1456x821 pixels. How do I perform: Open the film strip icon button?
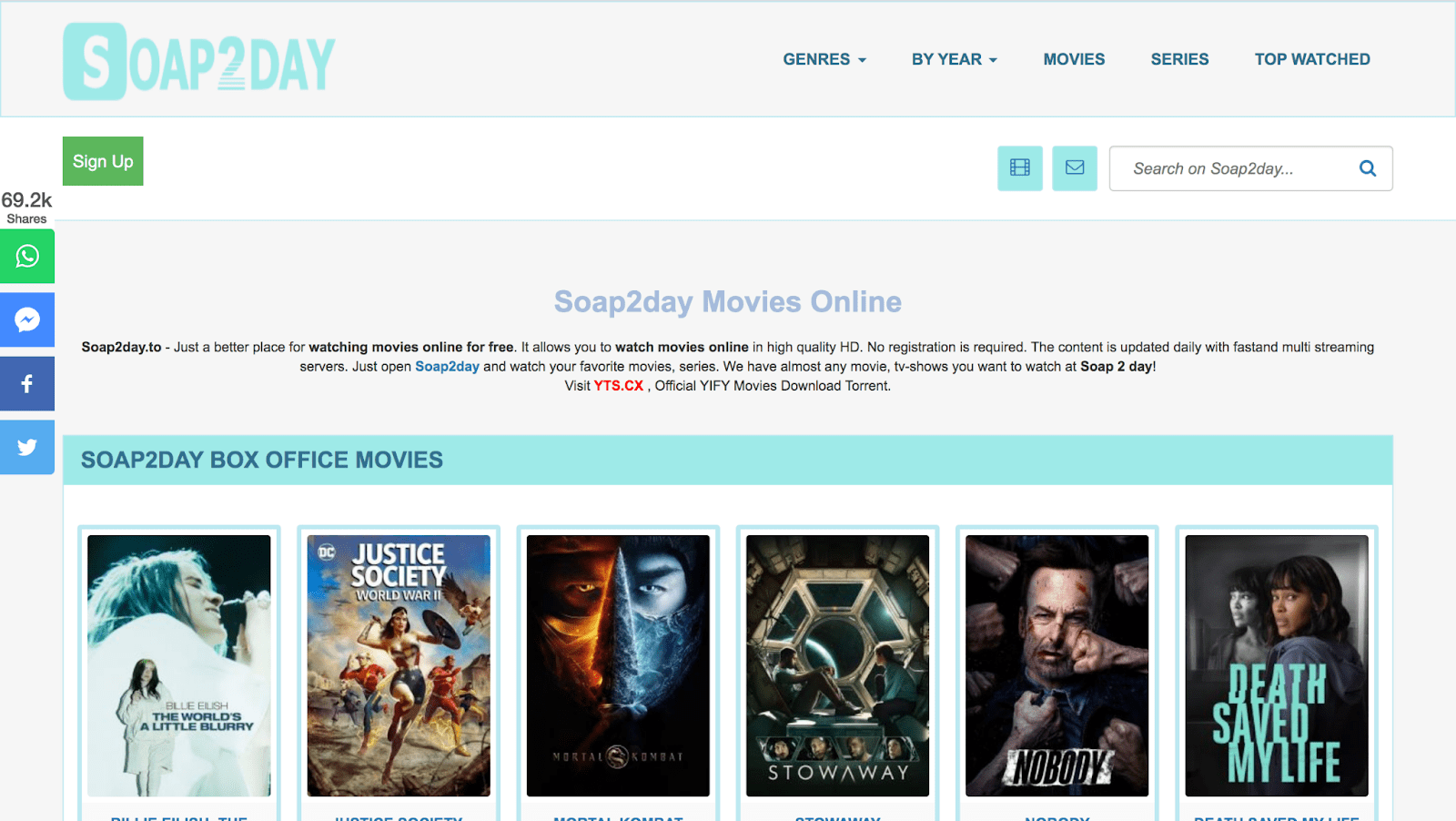[1020, 168]
